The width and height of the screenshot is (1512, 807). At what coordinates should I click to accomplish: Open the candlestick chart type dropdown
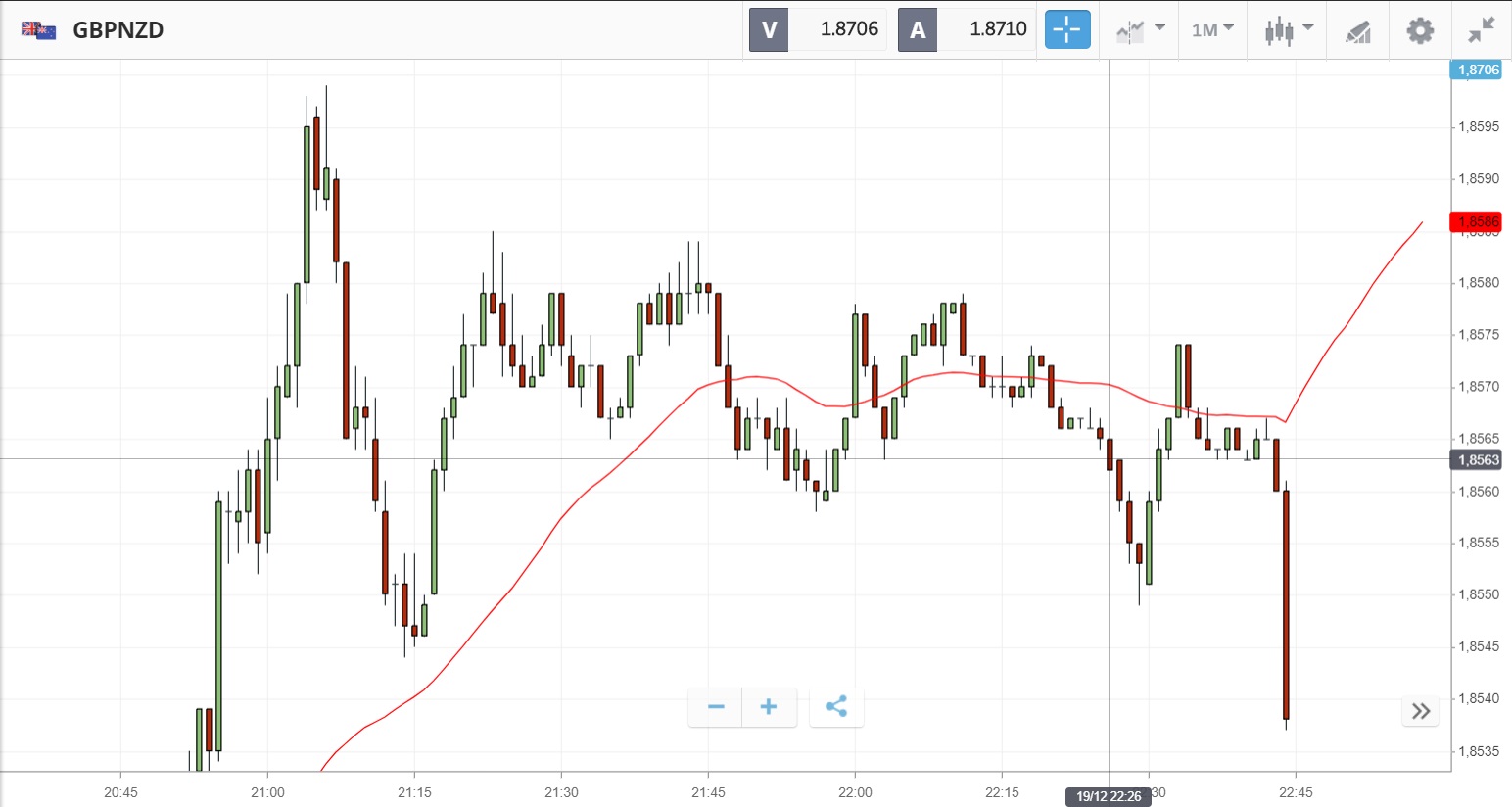click(1288, 29)
